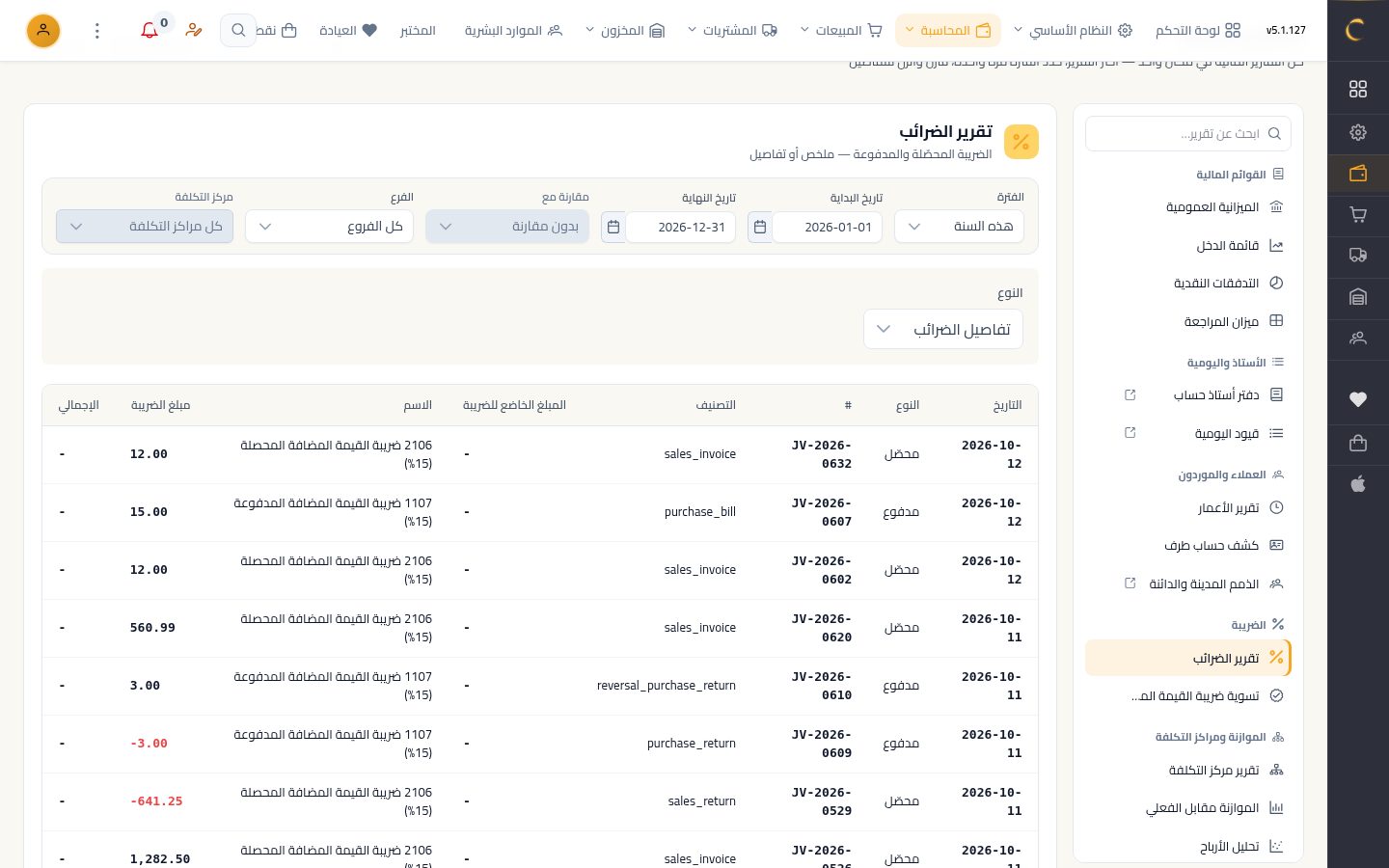Viewport: 1389px width, 868px height.
Task: Open warehouse inventory icon in dark sidebar
Action: 1358,297
